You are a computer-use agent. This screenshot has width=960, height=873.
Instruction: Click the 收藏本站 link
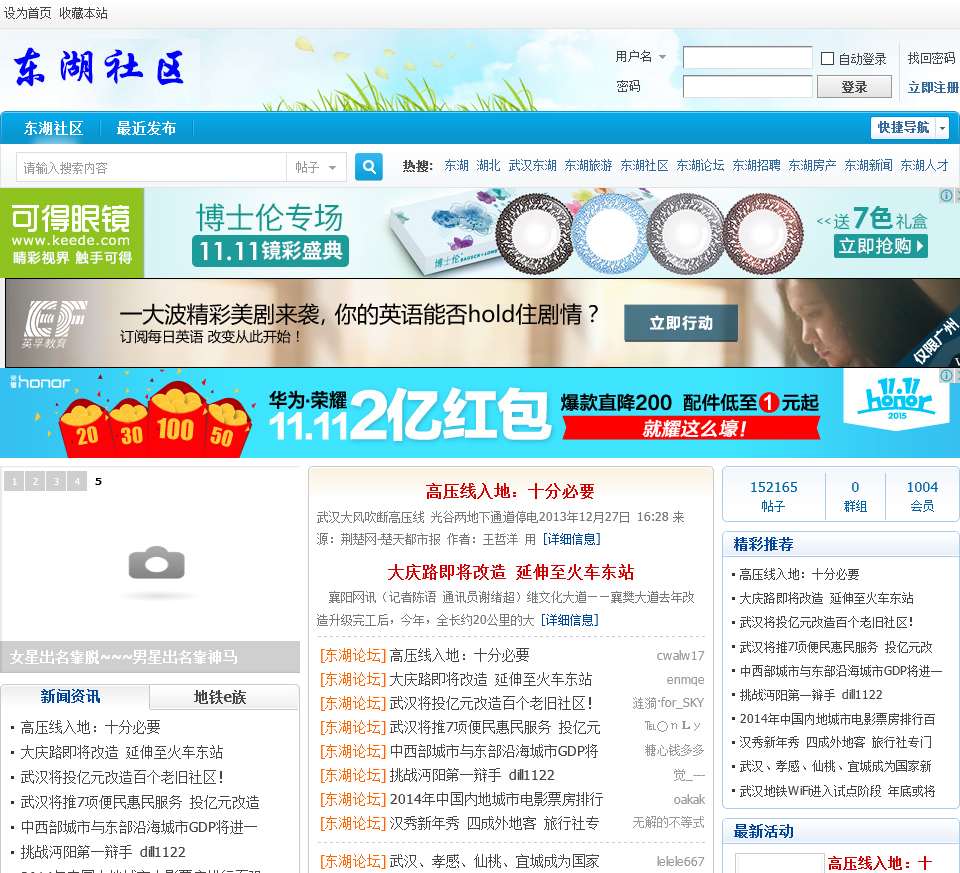point(83,13)
